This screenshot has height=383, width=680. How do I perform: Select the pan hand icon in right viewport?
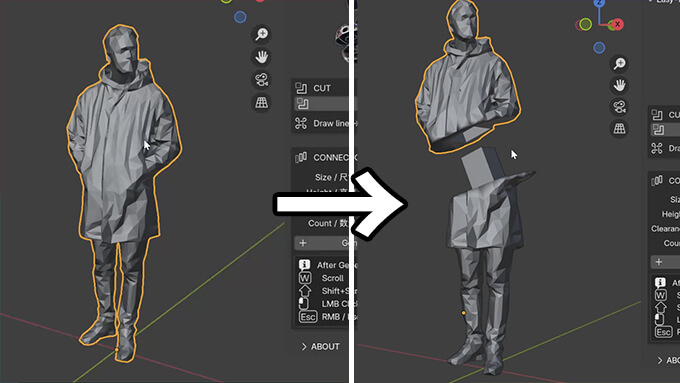point(619,85)
